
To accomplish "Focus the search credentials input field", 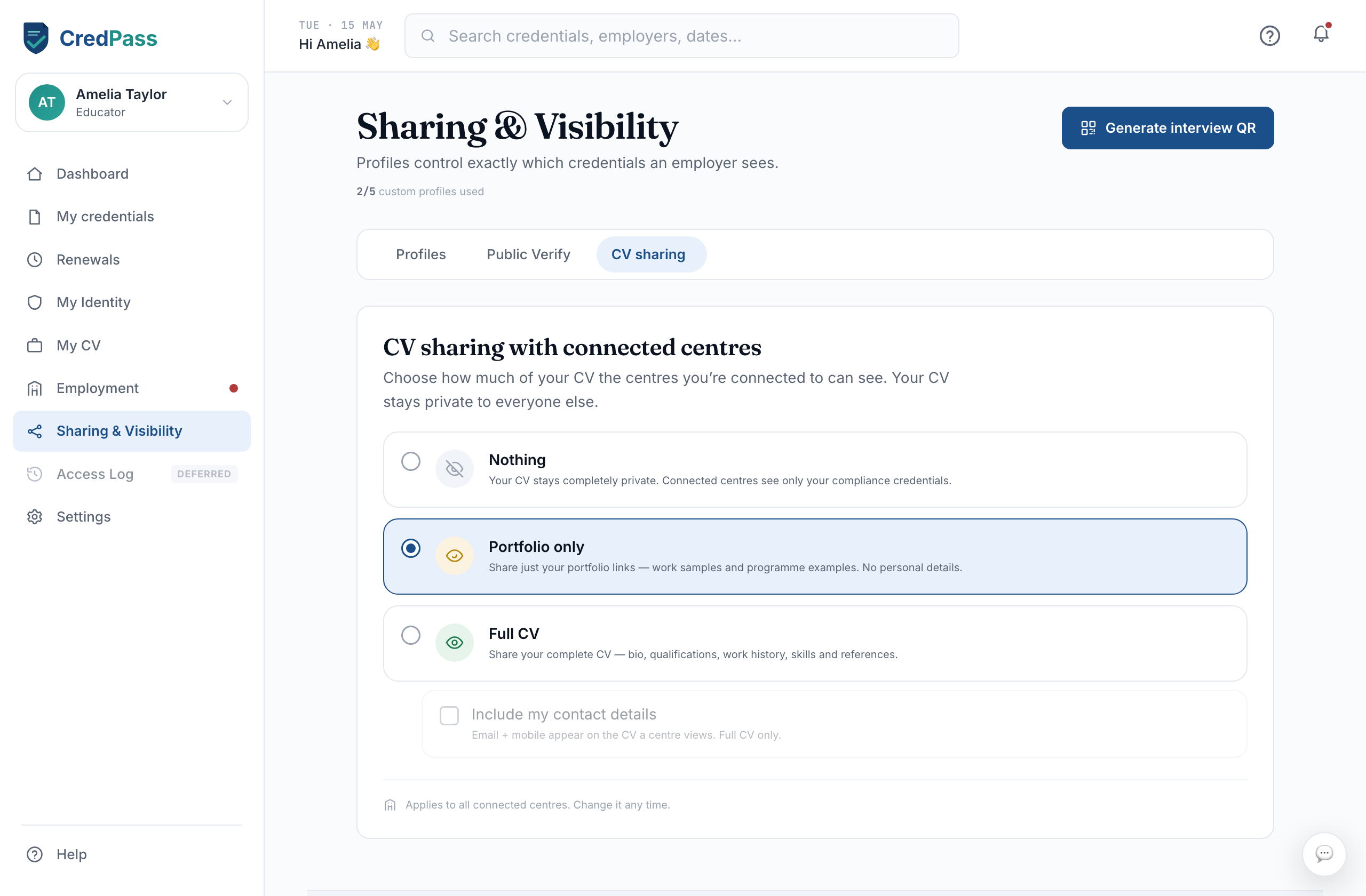I will [682, 36].
